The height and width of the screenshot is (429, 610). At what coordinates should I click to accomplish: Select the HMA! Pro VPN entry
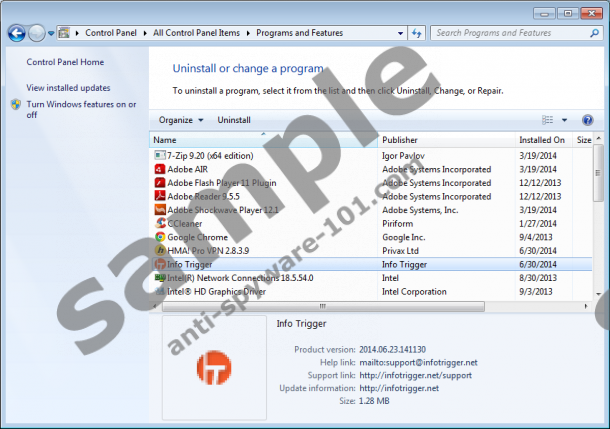pyautogui.click(x=209, y=251)
